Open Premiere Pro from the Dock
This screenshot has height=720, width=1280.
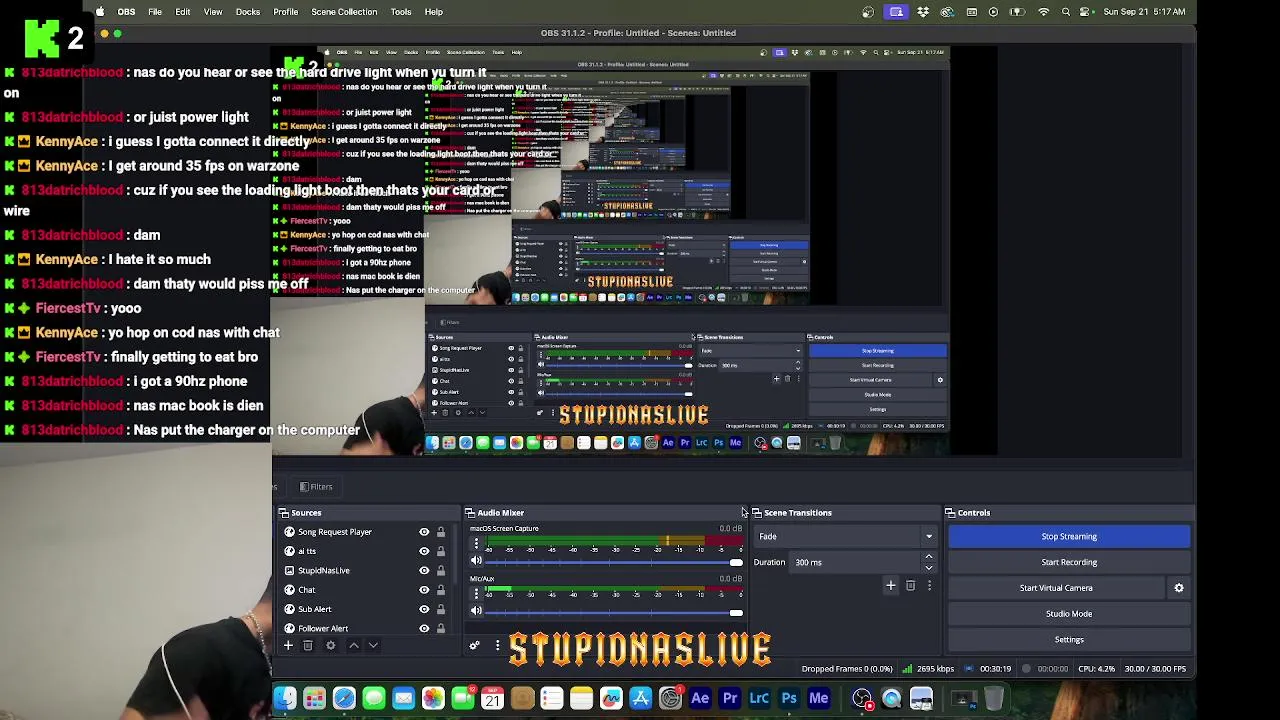pyautogui.click(x=730, y=698)
